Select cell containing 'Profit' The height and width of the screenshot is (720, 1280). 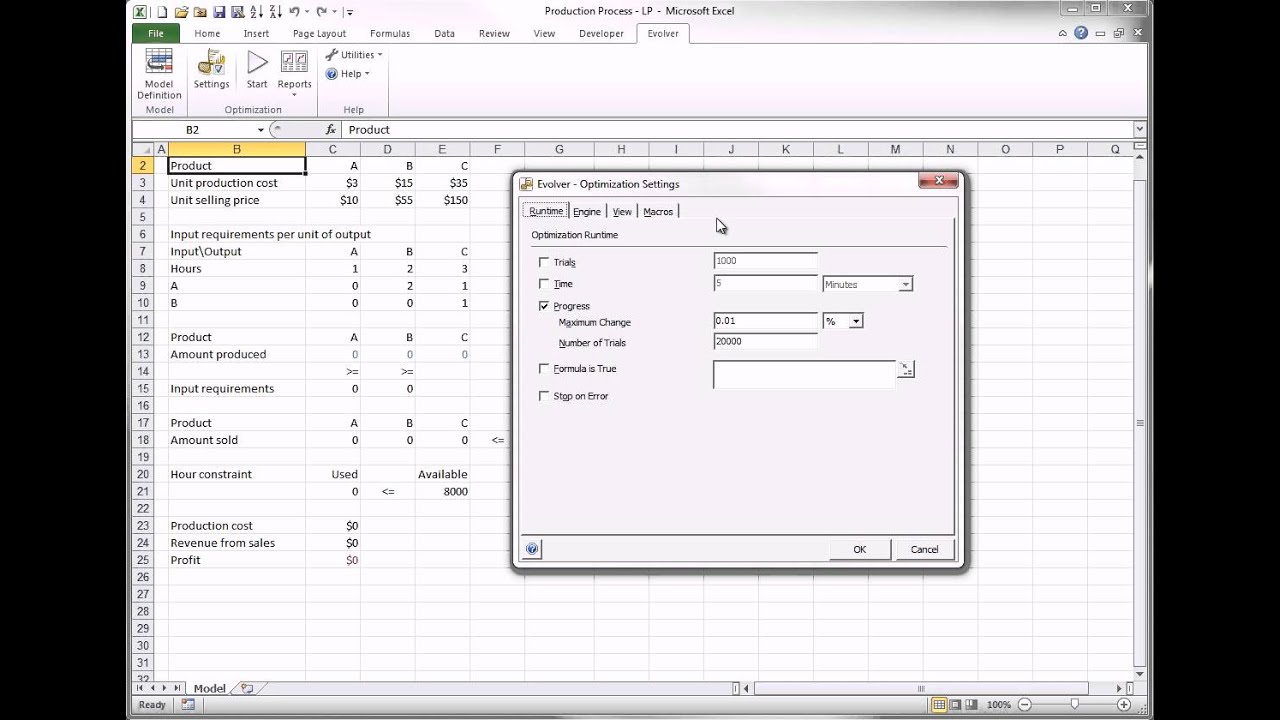[237, 560]
